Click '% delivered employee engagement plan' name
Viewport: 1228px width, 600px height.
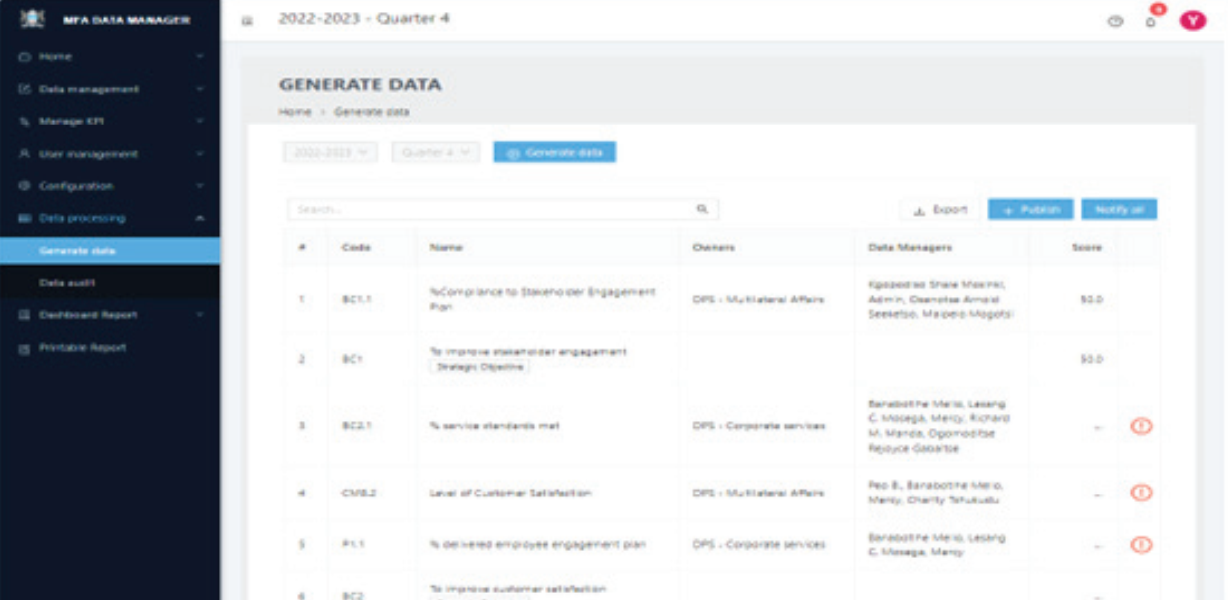pos(538,545)
